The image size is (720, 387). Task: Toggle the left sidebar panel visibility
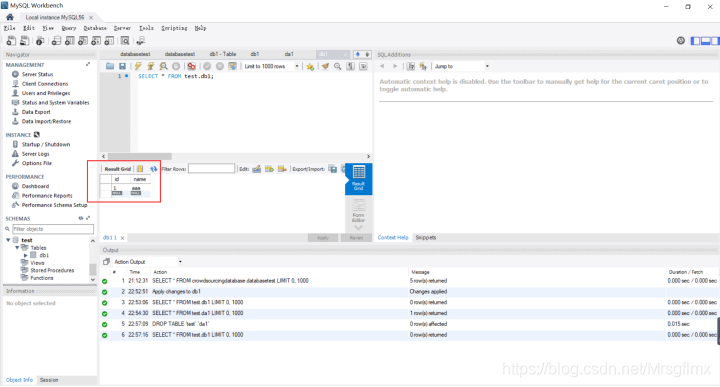696,41
